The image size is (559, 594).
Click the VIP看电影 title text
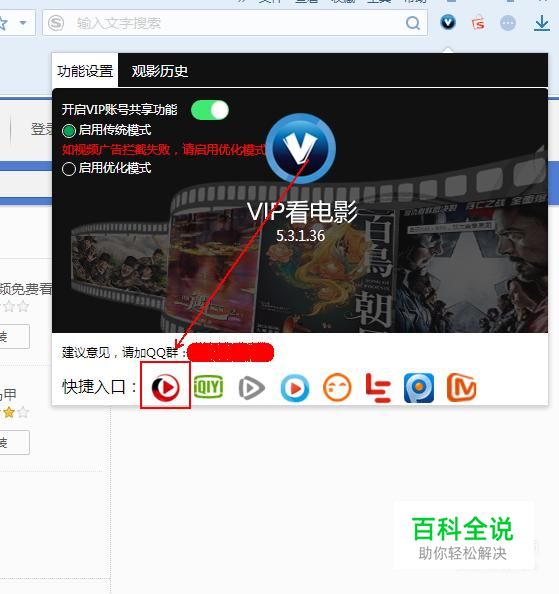(x=302, y=212)
